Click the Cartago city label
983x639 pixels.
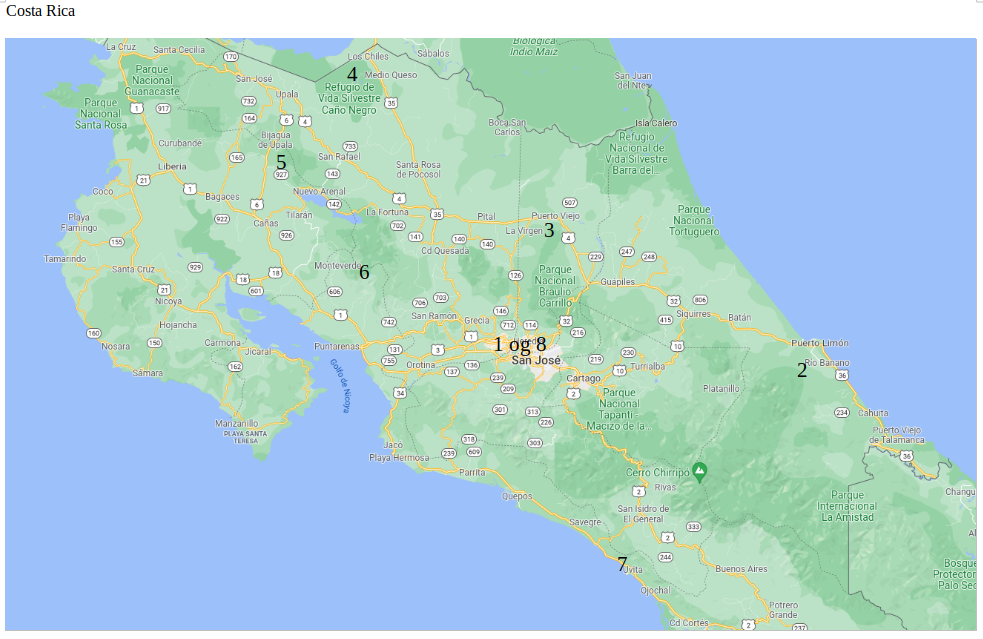(x=583, y=379)
